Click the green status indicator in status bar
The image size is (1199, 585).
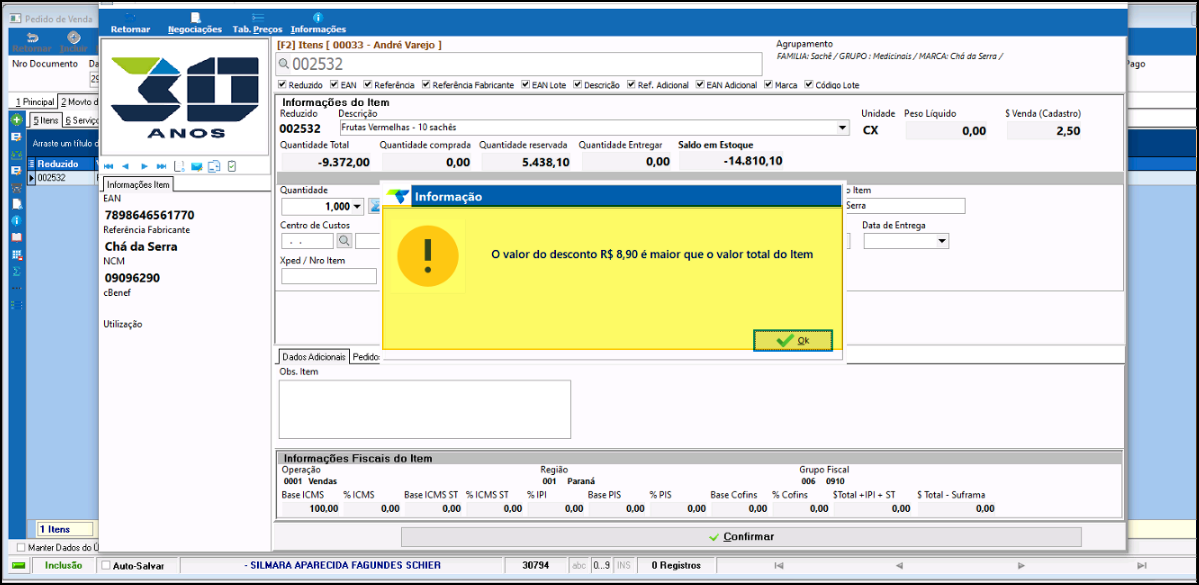(18, 566)
